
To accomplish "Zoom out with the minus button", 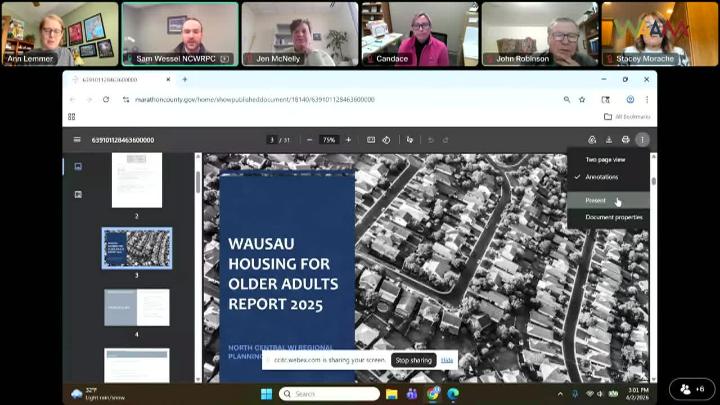I will click(x=309, y=140).
